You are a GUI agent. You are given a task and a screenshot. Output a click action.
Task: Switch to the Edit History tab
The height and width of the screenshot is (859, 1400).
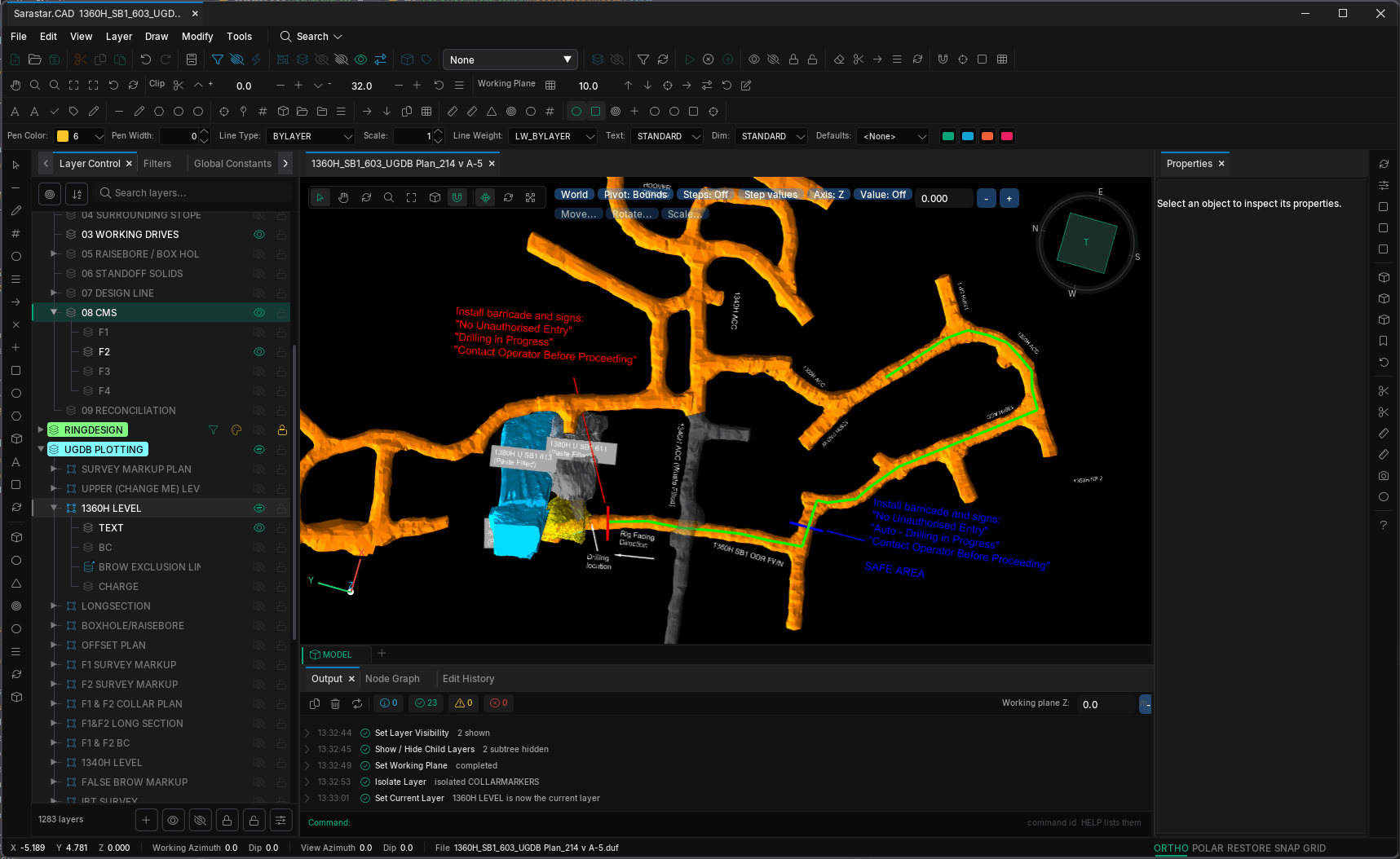click(x=468, y=679)
